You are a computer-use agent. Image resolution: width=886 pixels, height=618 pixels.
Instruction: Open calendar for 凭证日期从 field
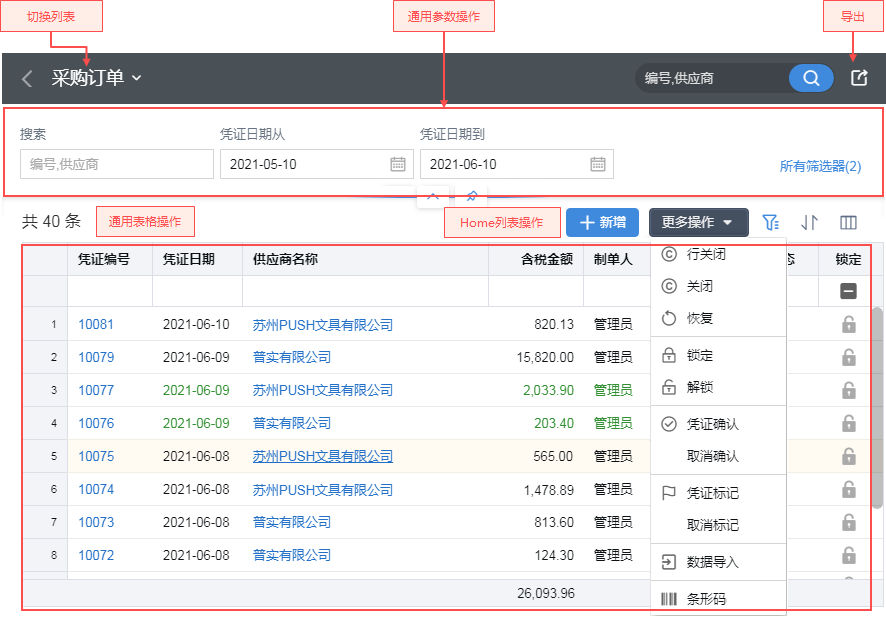click(x=398, y=164)
